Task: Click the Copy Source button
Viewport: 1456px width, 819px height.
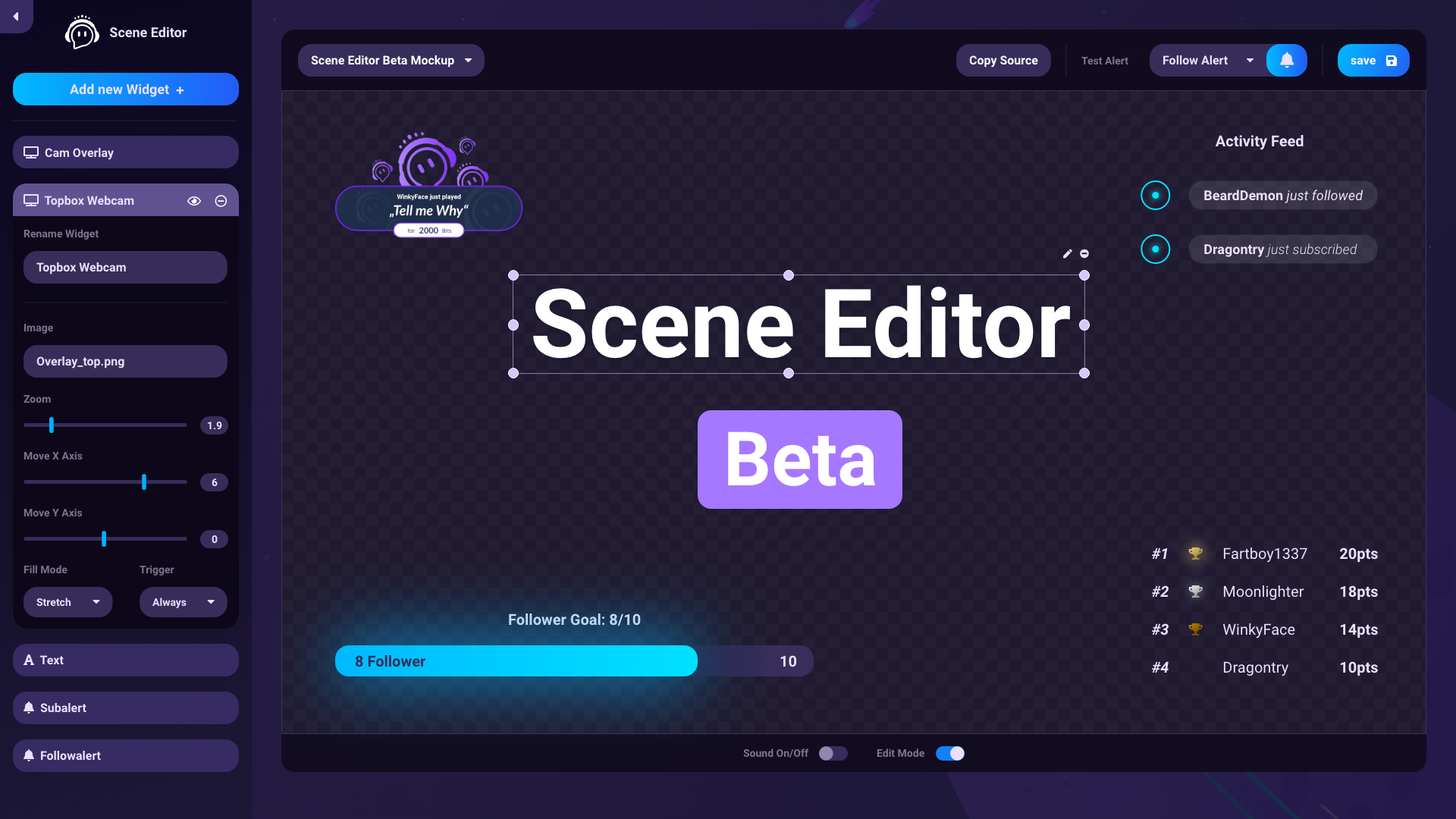Action: point(1003,60)
